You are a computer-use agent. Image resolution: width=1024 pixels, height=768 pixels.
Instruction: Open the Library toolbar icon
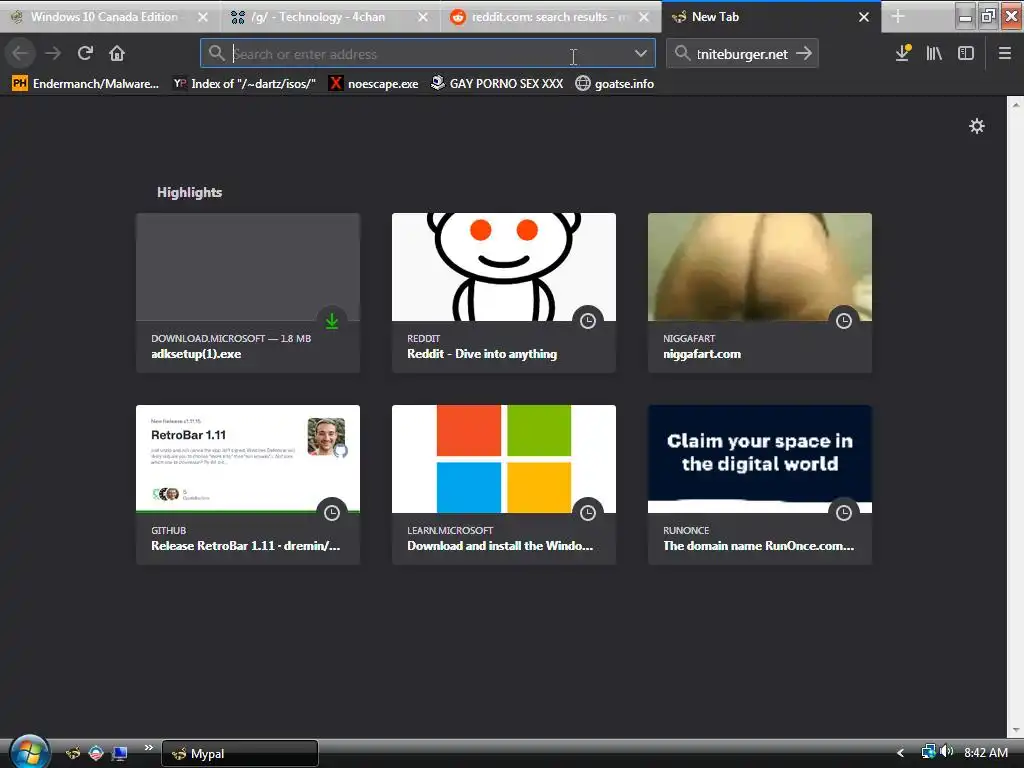[x=934, y=53]
